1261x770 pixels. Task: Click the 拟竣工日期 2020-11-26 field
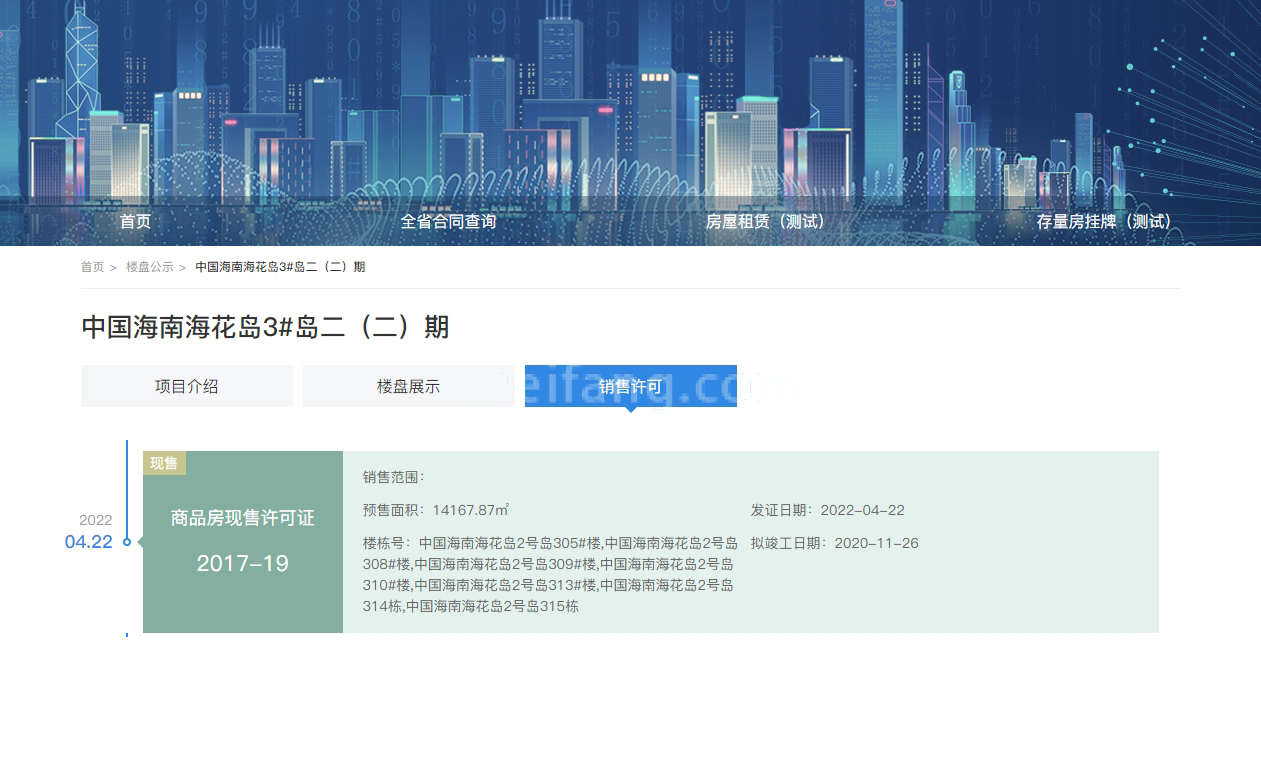pyautogui.click(x=834, y=543)
